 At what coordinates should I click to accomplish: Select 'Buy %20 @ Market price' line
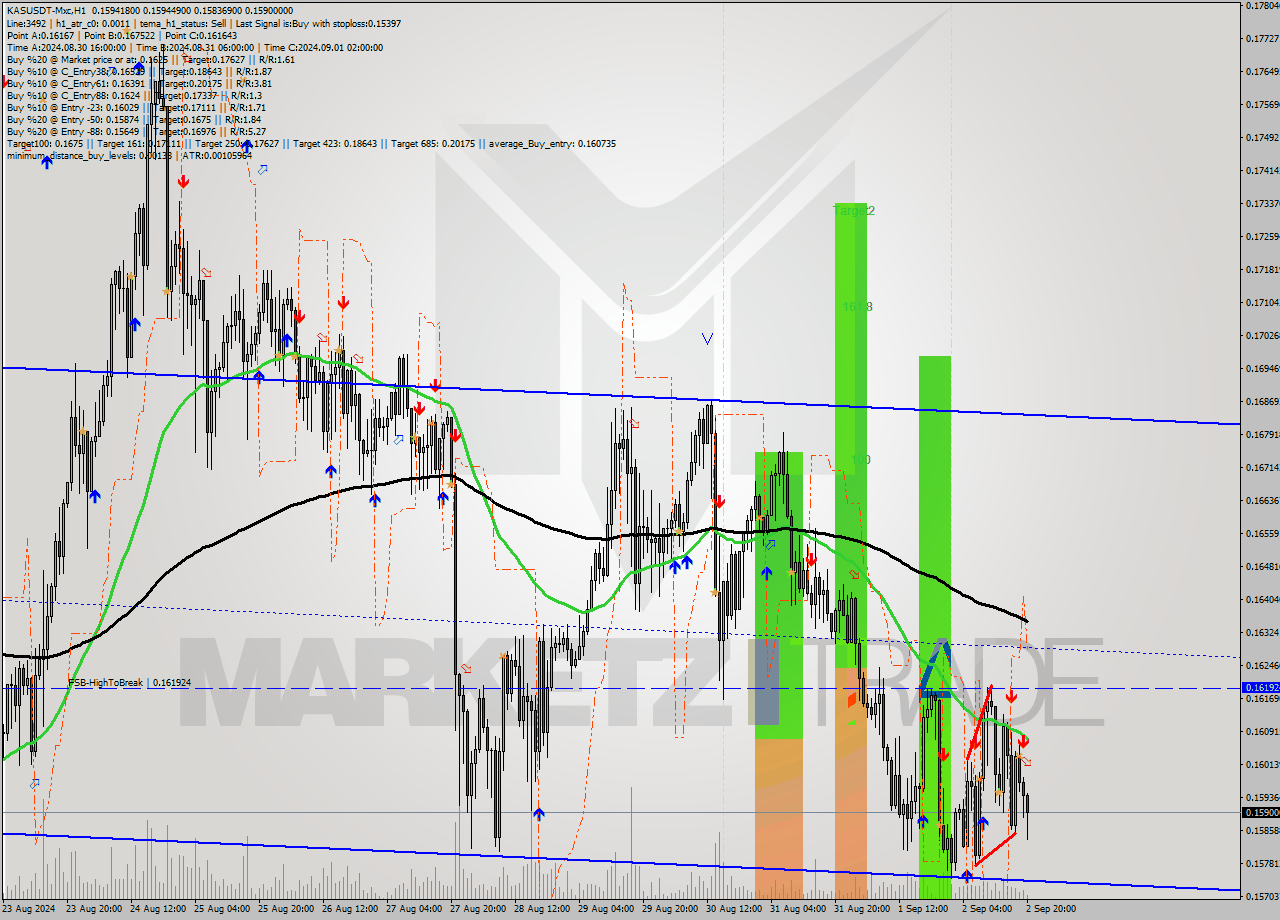coord(150,59)
